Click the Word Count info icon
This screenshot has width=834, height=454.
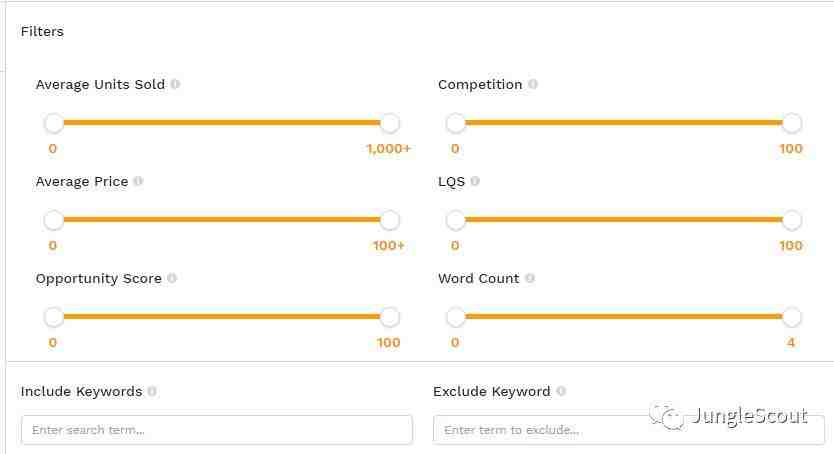click(x=530, y=278)
